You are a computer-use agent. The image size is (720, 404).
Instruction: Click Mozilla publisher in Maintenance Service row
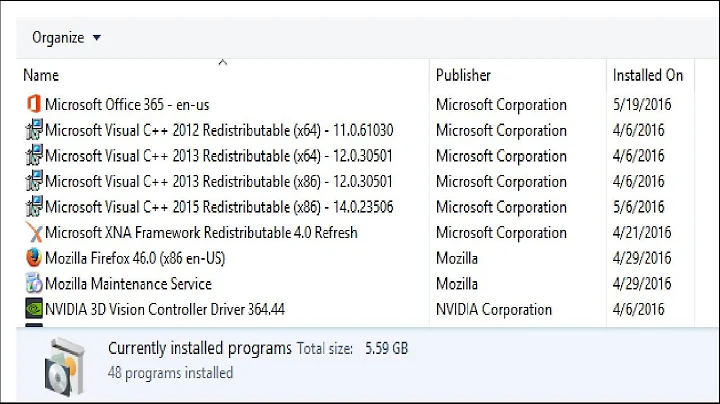pos(457,284)
